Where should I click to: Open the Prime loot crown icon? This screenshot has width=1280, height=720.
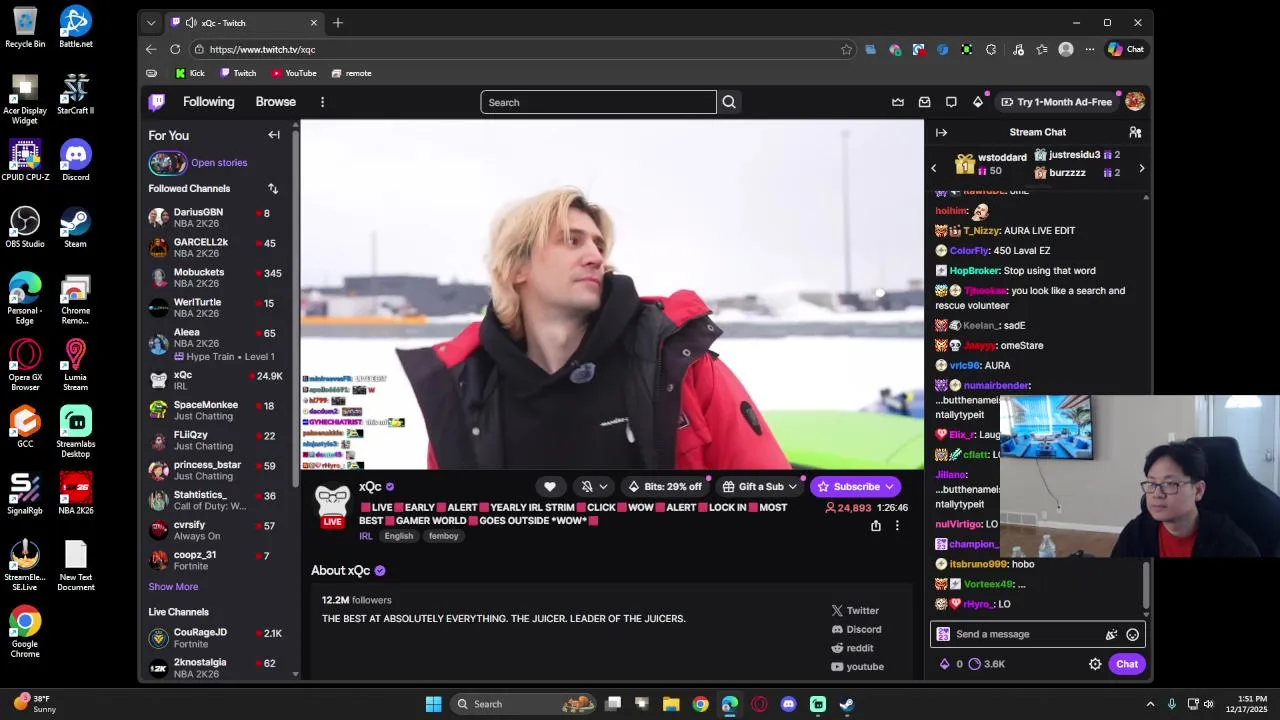click(898, 102)
